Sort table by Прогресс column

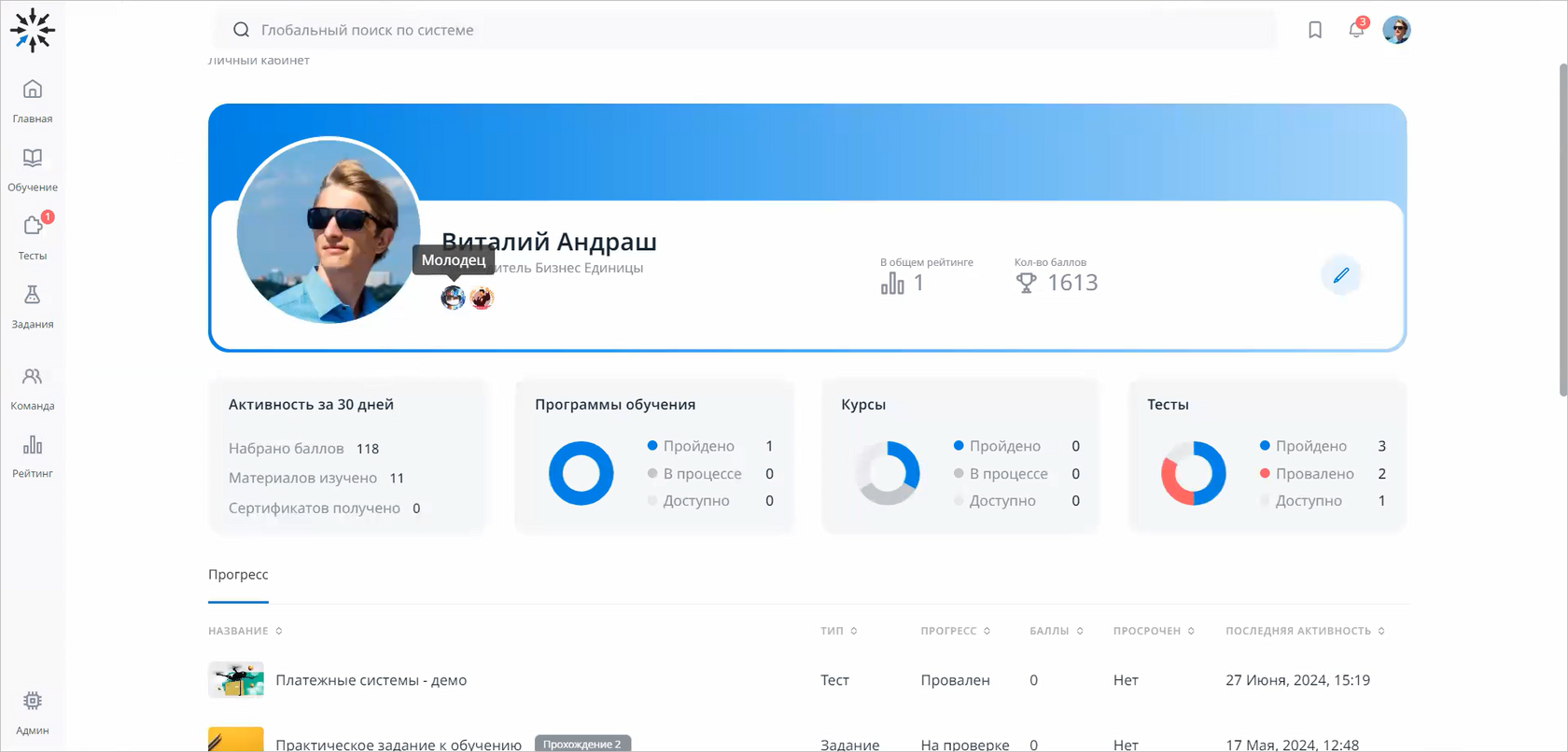click(x=956, y=632)
